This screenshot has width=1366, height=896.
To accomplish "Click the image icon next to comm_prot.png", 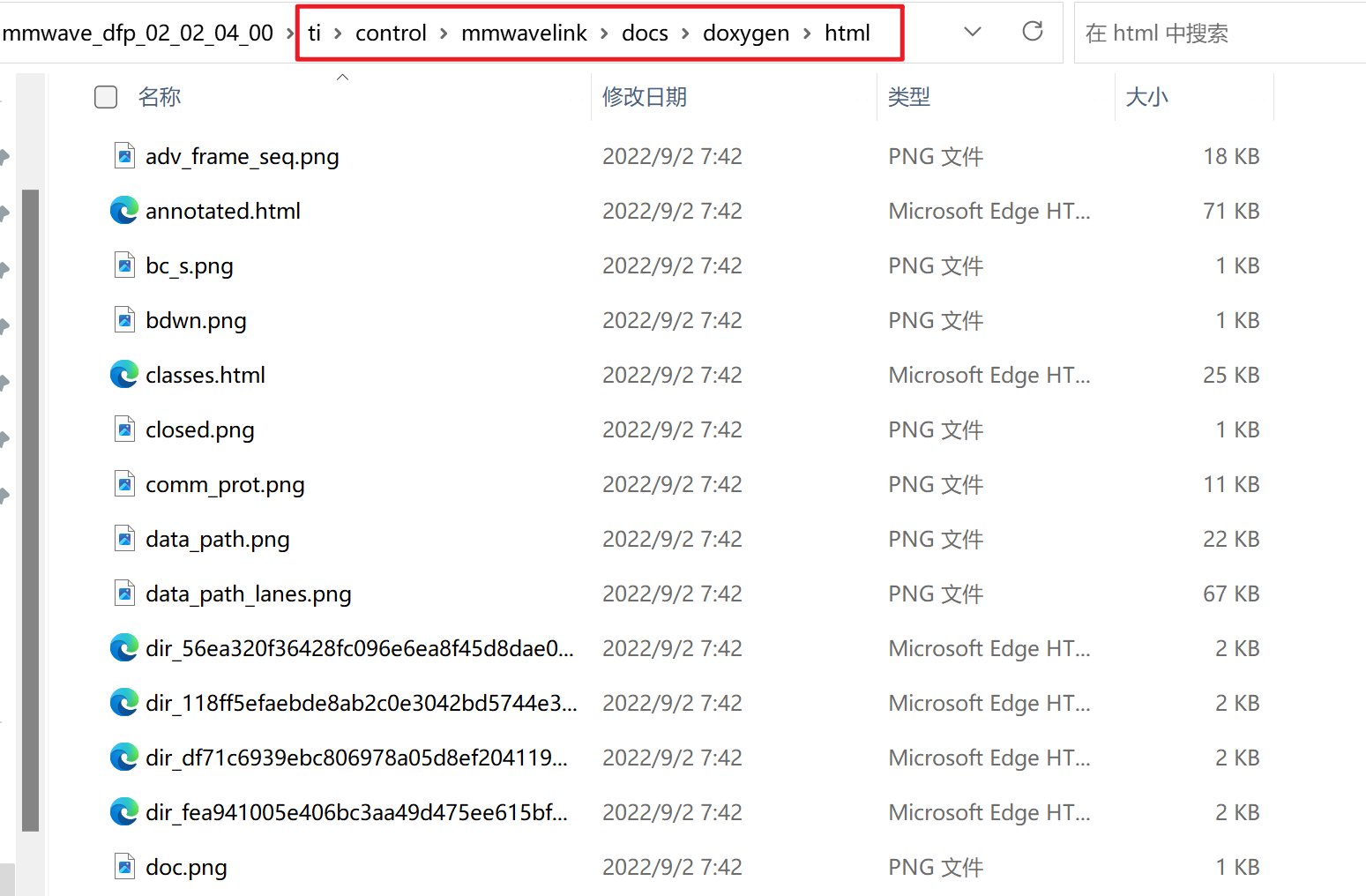I will (124, 484).
